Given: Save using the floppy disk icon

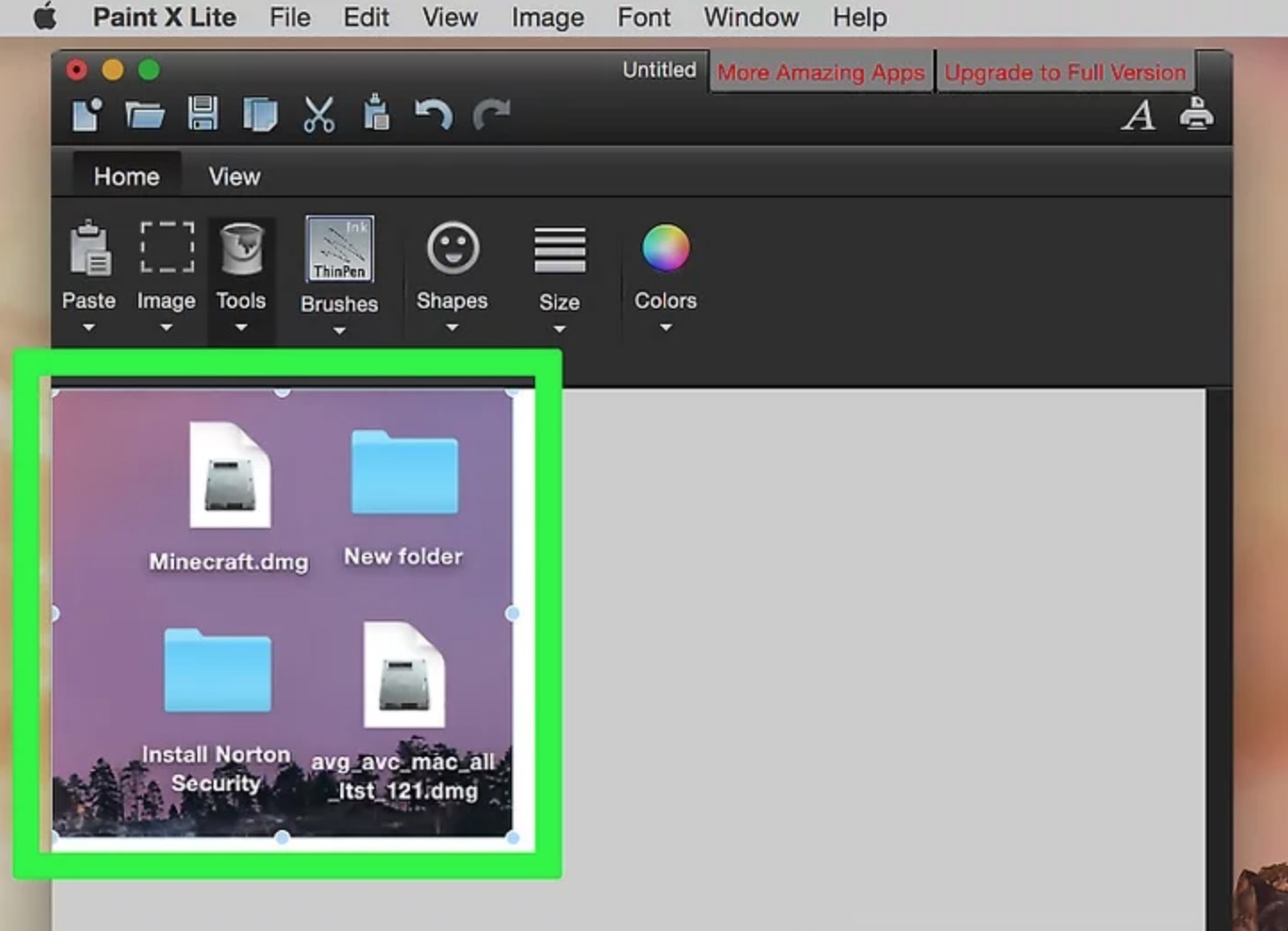Looking at the screenshot, I should coord(203,114).
